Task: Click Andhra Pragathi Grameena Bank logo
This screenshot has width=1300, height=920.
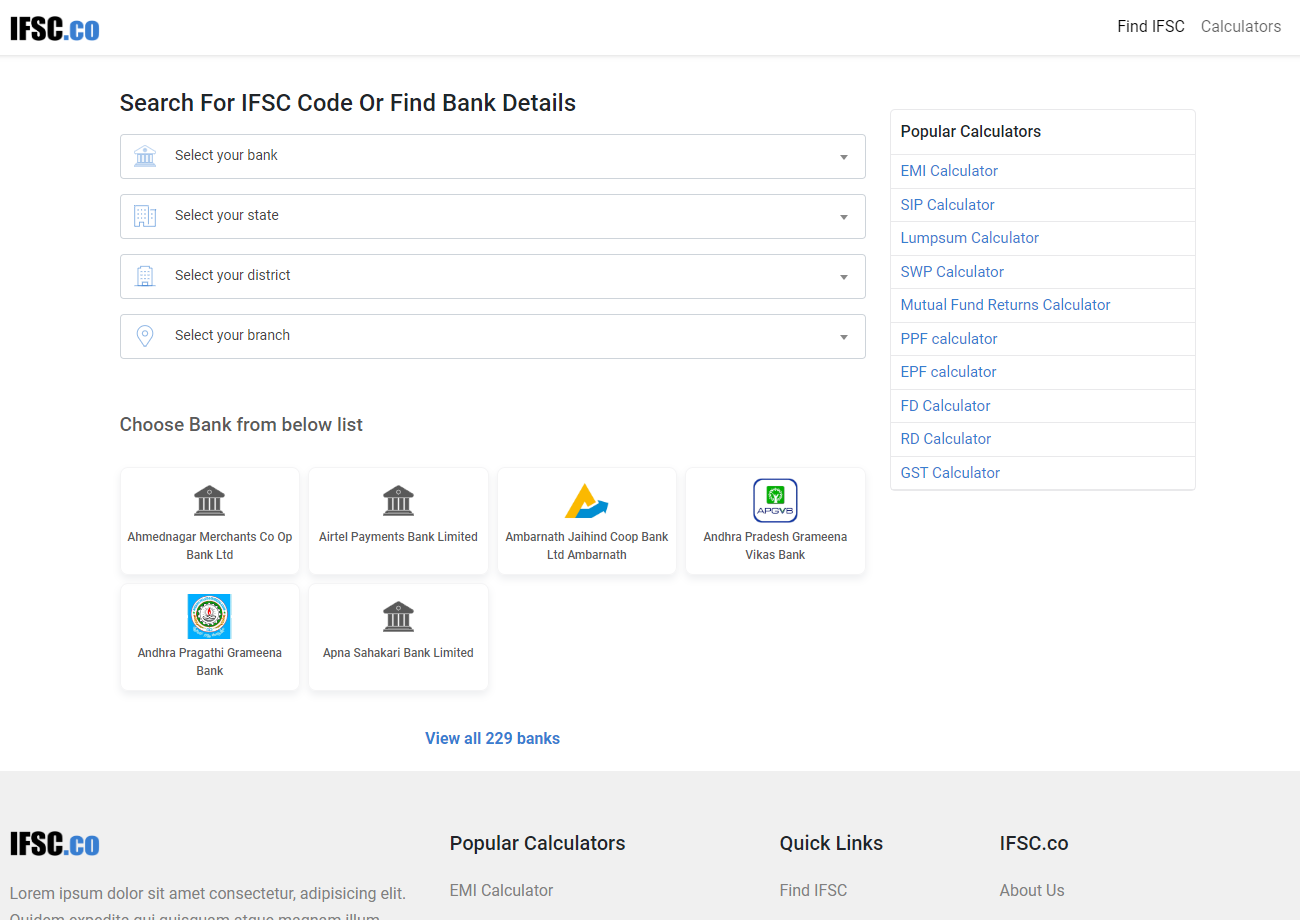Action: (210, 616)
